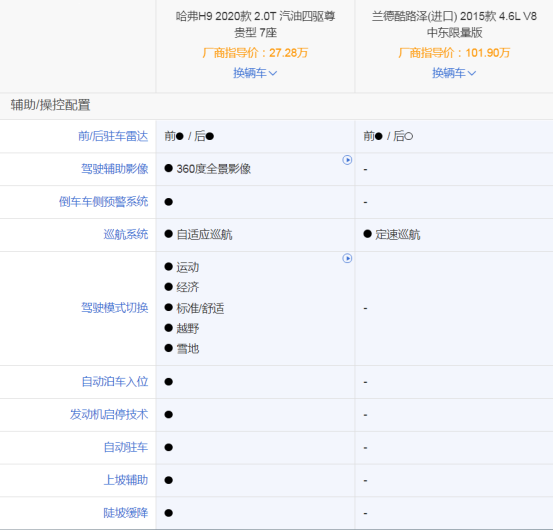Open the 自动驻车 link
The width and height of the screenshot is (556, 531).
[x=126, y=447]
